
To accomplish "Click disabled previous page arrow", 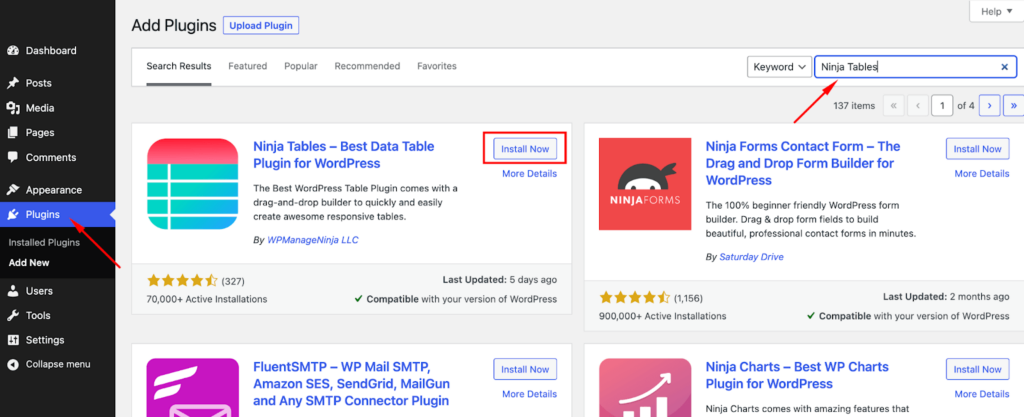I will [918, 105].
